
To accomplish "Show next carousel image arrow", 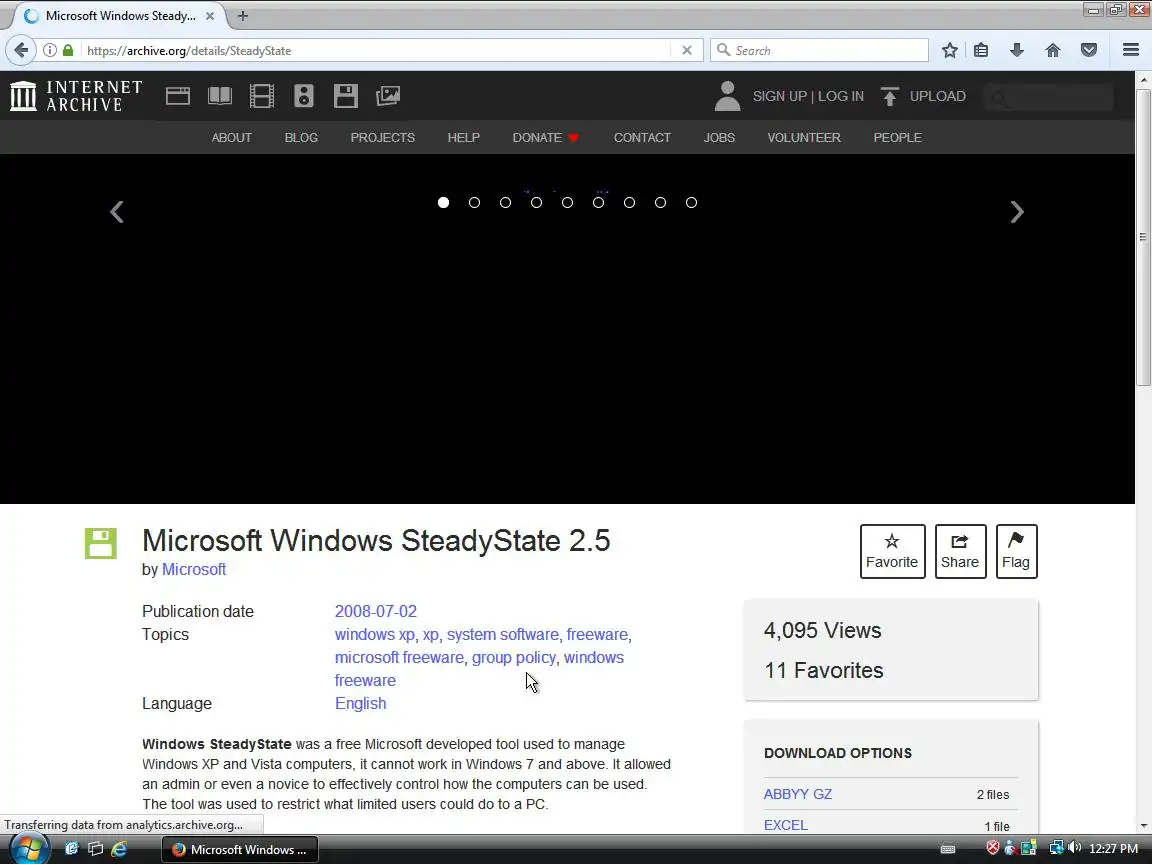I will [1017, 212].
